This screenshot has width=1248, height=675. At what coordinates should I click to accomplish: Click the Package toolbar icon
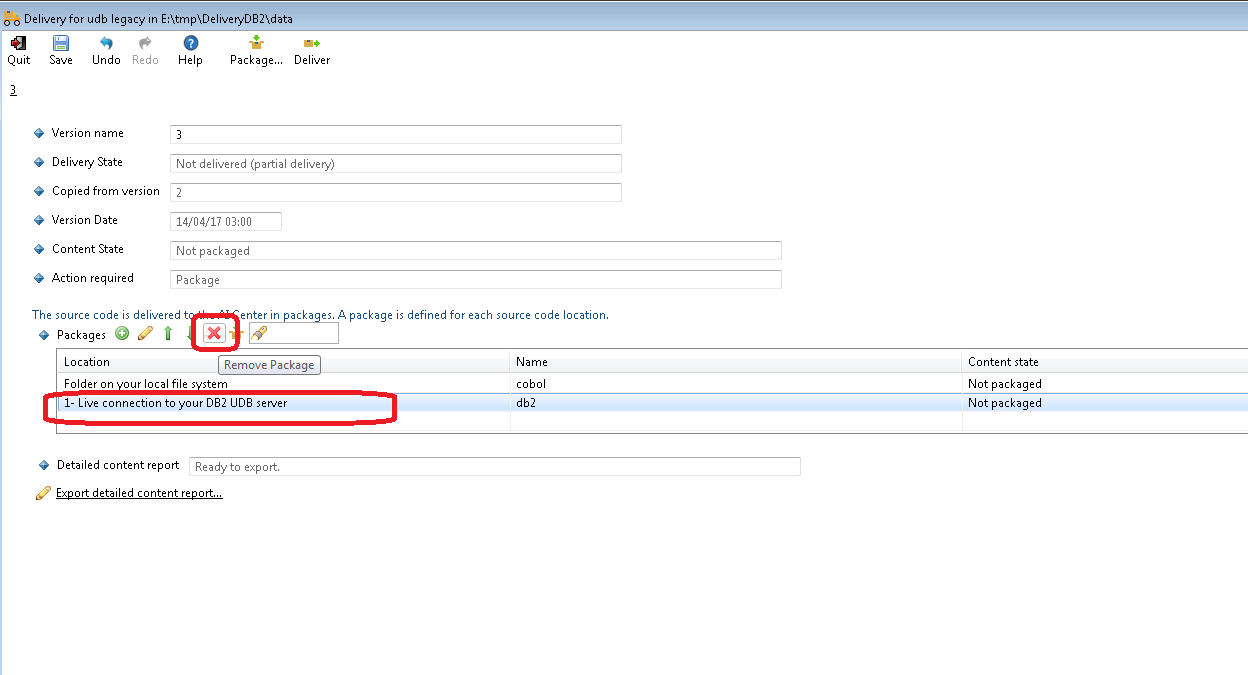[256, 44]
